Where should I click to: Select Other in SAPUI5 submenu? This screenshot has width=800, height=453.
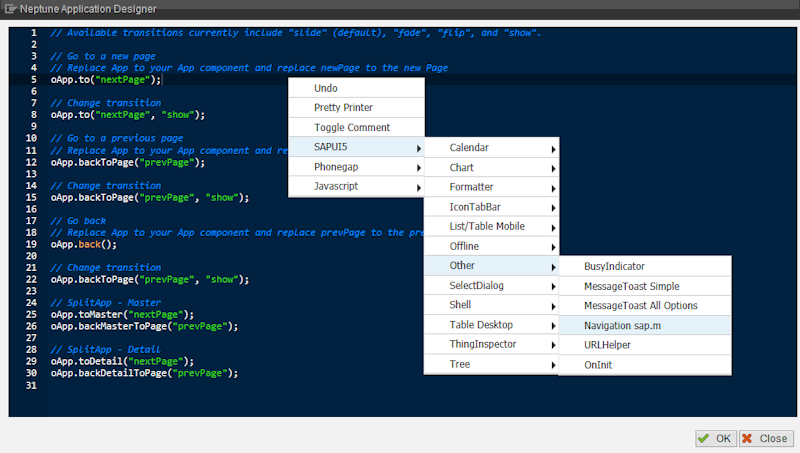[491, 265]
